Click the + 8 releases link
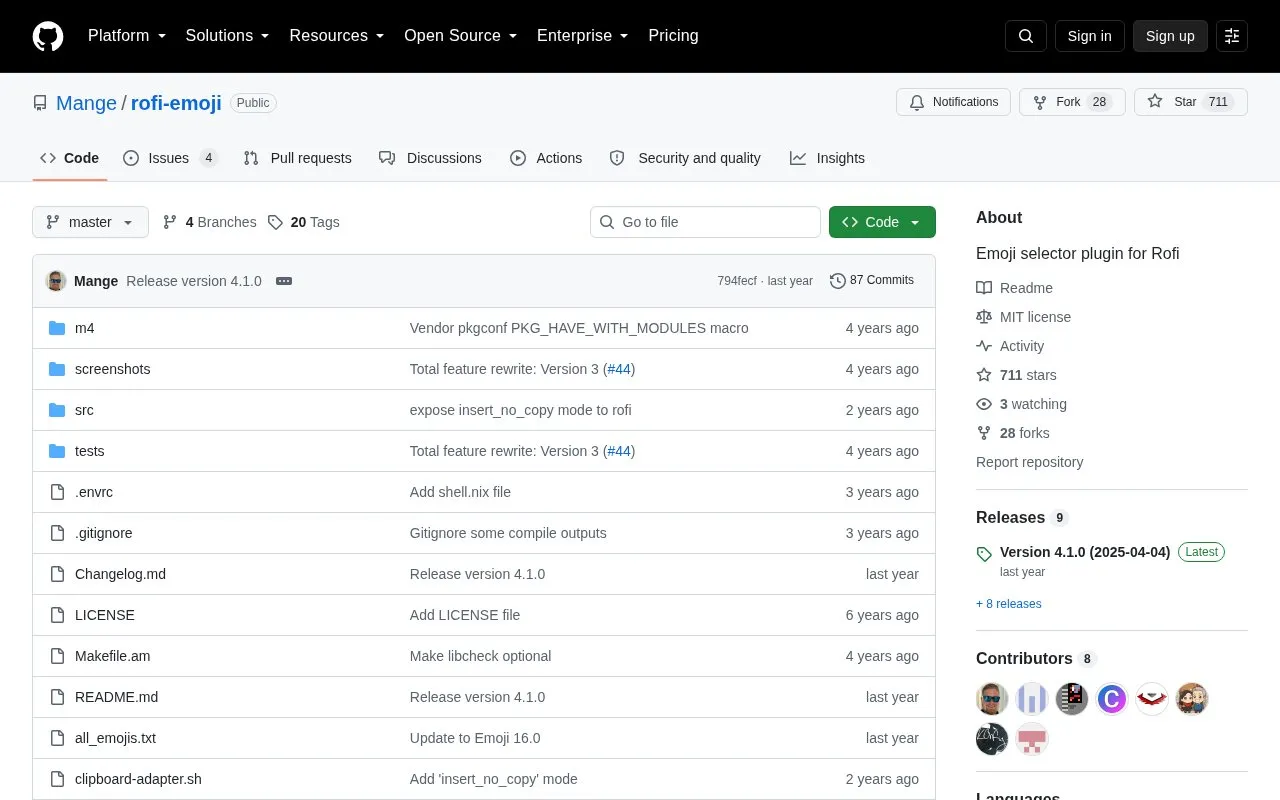Screen dimensions: 1280x800 point(1009,604)
